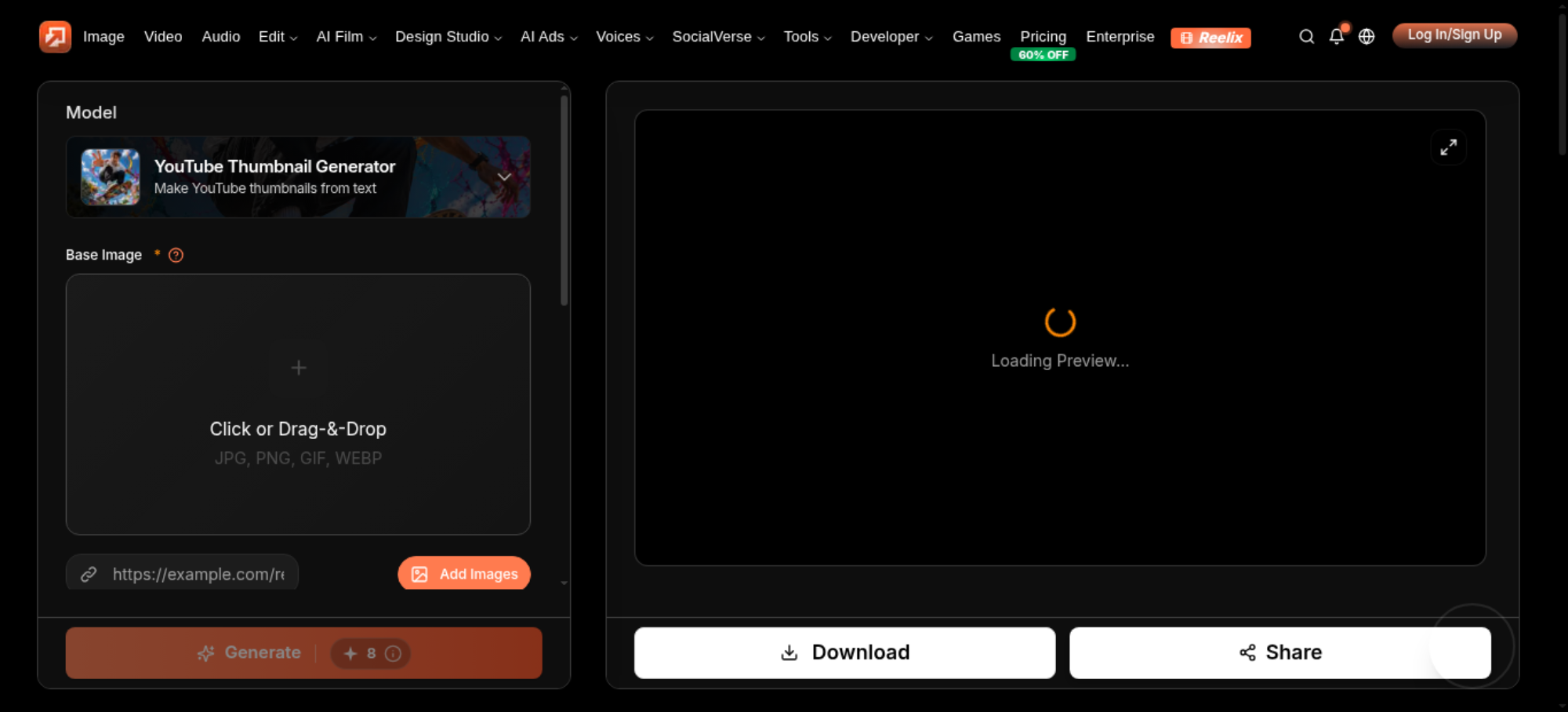Expand the AI Film menu
This screenshot has width=1568, height=712.
tap(347, 37)
